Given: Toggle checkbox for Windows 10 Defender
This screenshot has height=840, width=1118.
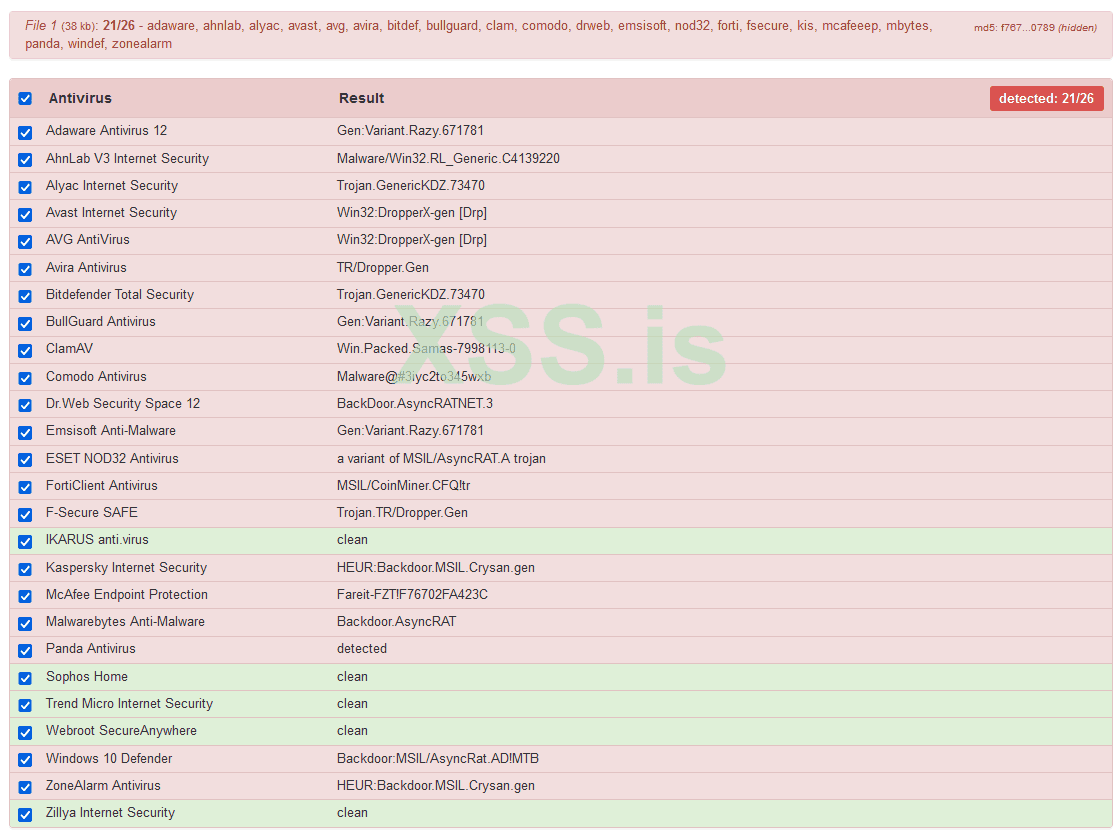Looking at the screenshot, I should pos(25,760).
